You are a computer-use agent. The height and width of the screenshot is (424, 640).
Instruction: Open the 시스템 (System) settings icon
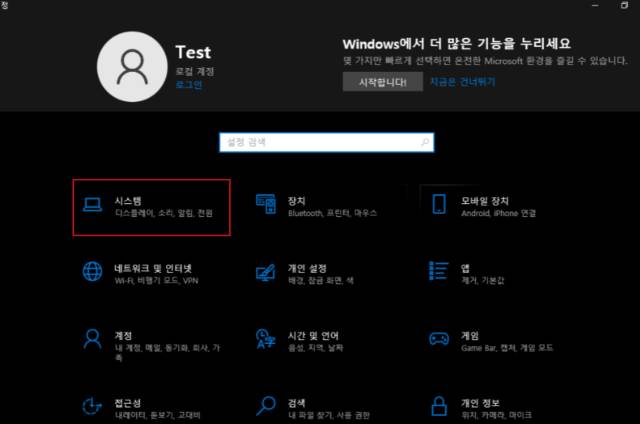93,205
